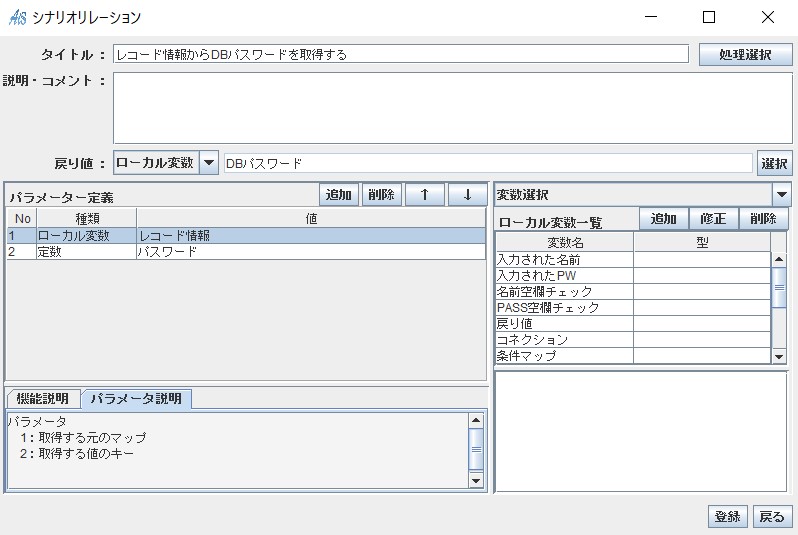
Task: Switch to the 機能説明 tab
Action: click(x=43, y=399)
